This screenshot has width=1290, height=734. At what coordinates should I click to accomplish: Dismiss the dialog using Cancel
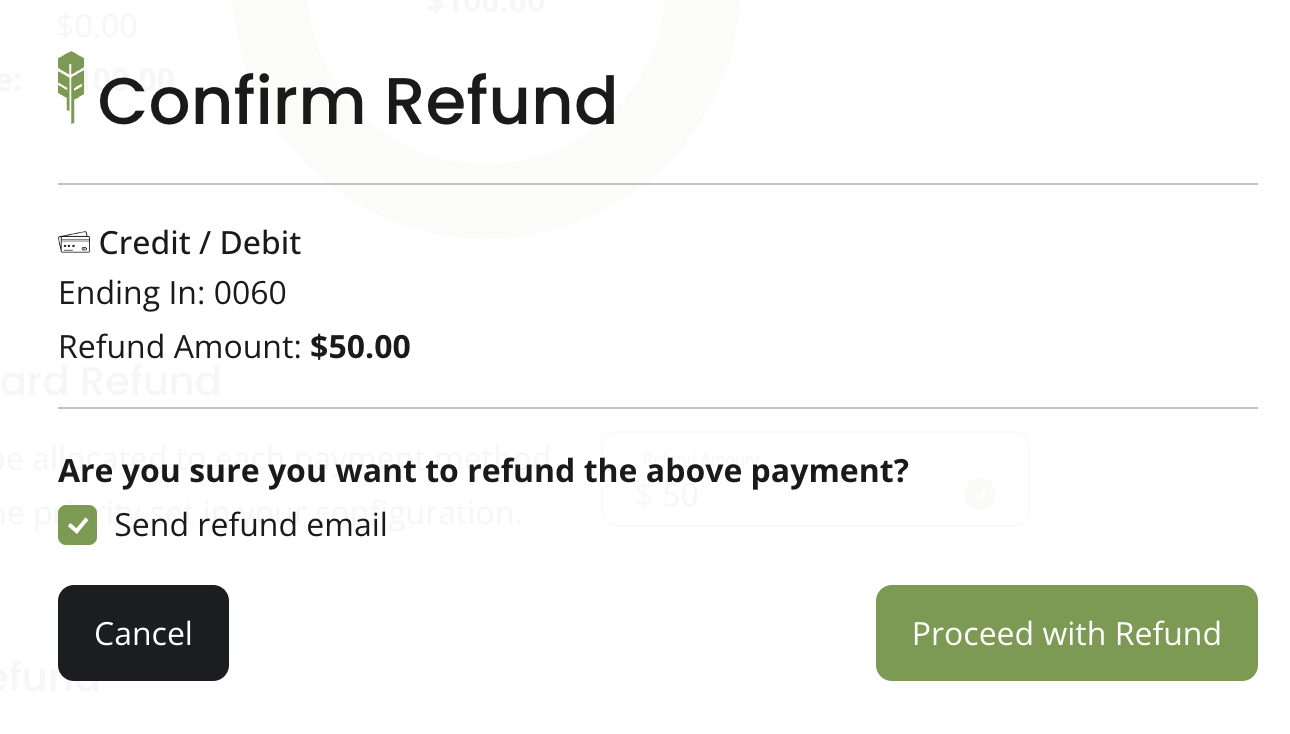[x=143, y=633]
